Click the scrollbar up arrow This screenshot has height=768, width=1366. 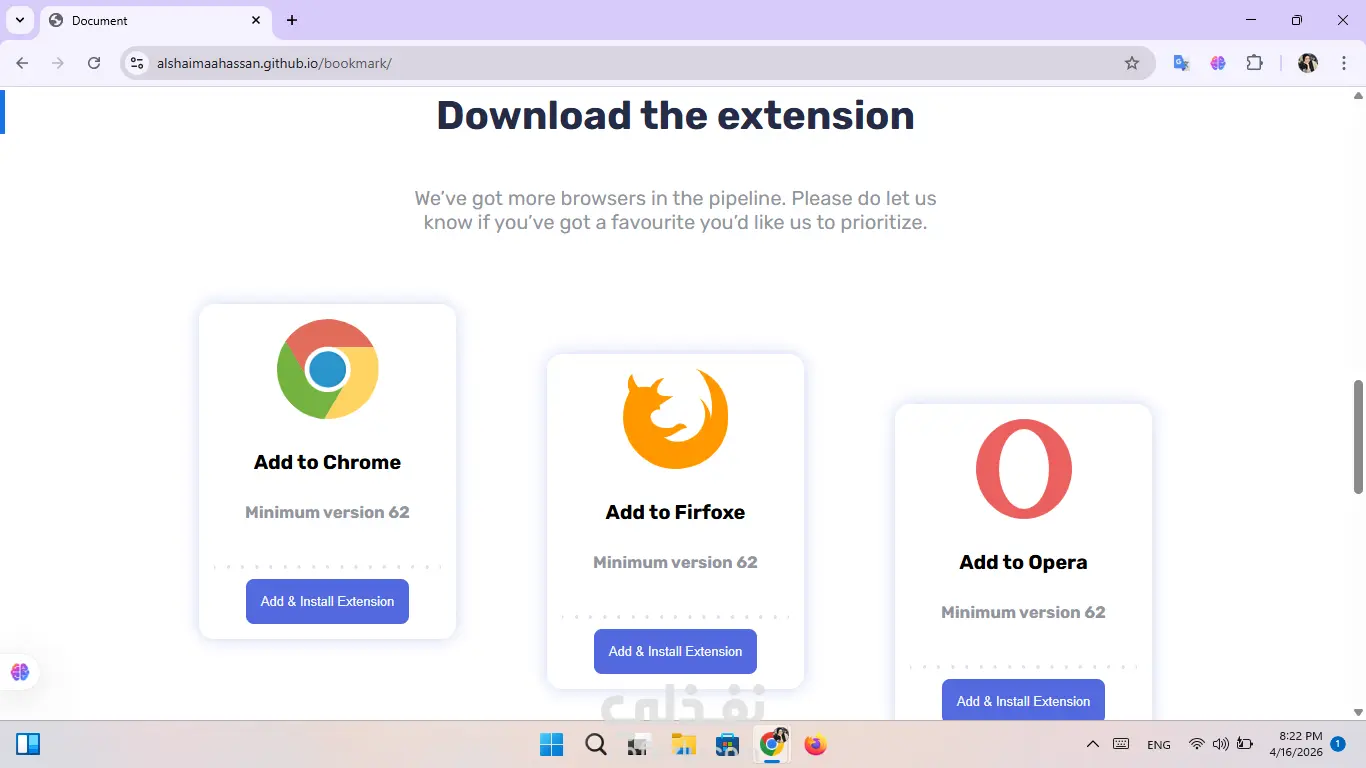click(1359, 96)
